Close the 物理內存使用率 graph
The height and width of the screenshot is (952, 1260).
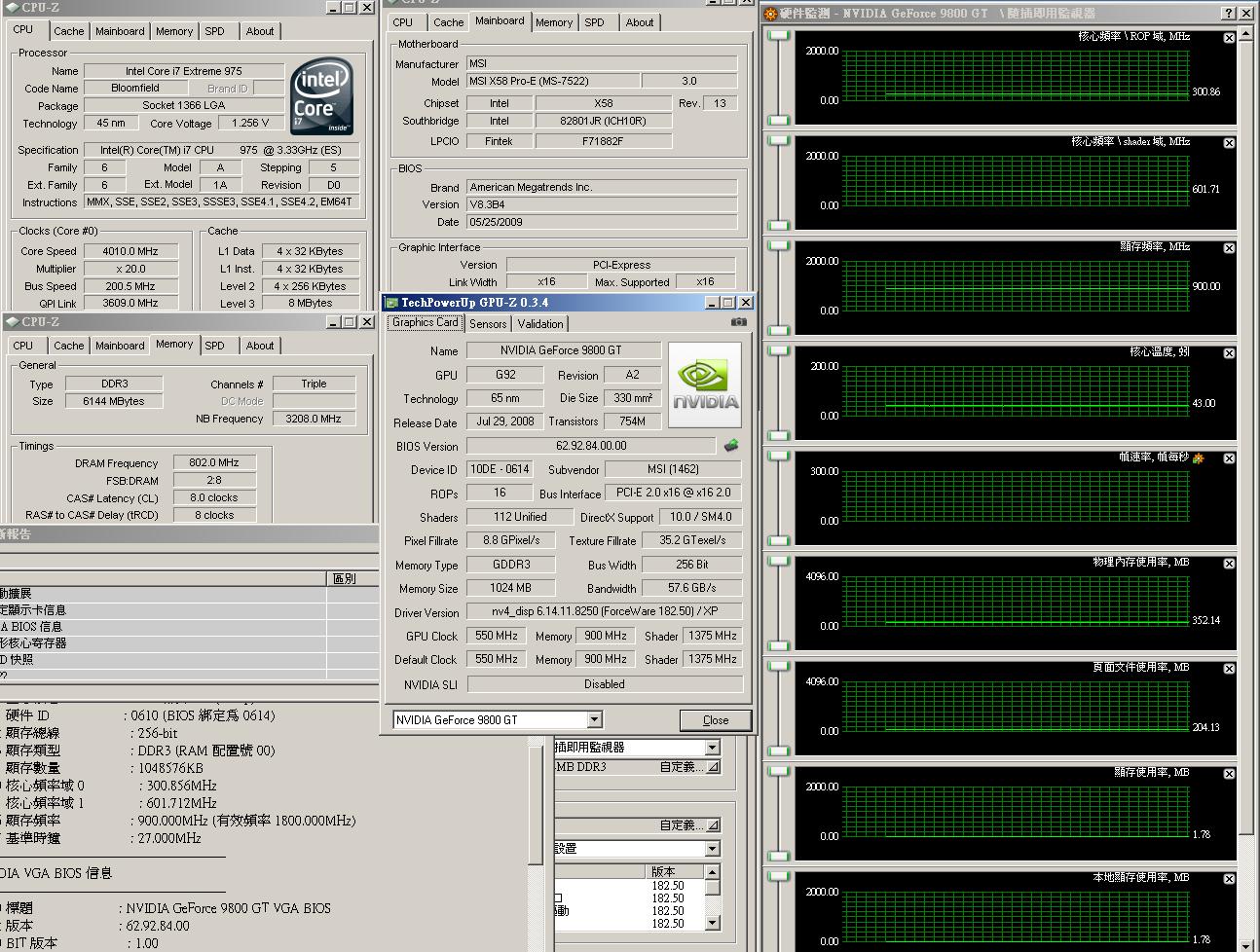tap(1229, 564)
